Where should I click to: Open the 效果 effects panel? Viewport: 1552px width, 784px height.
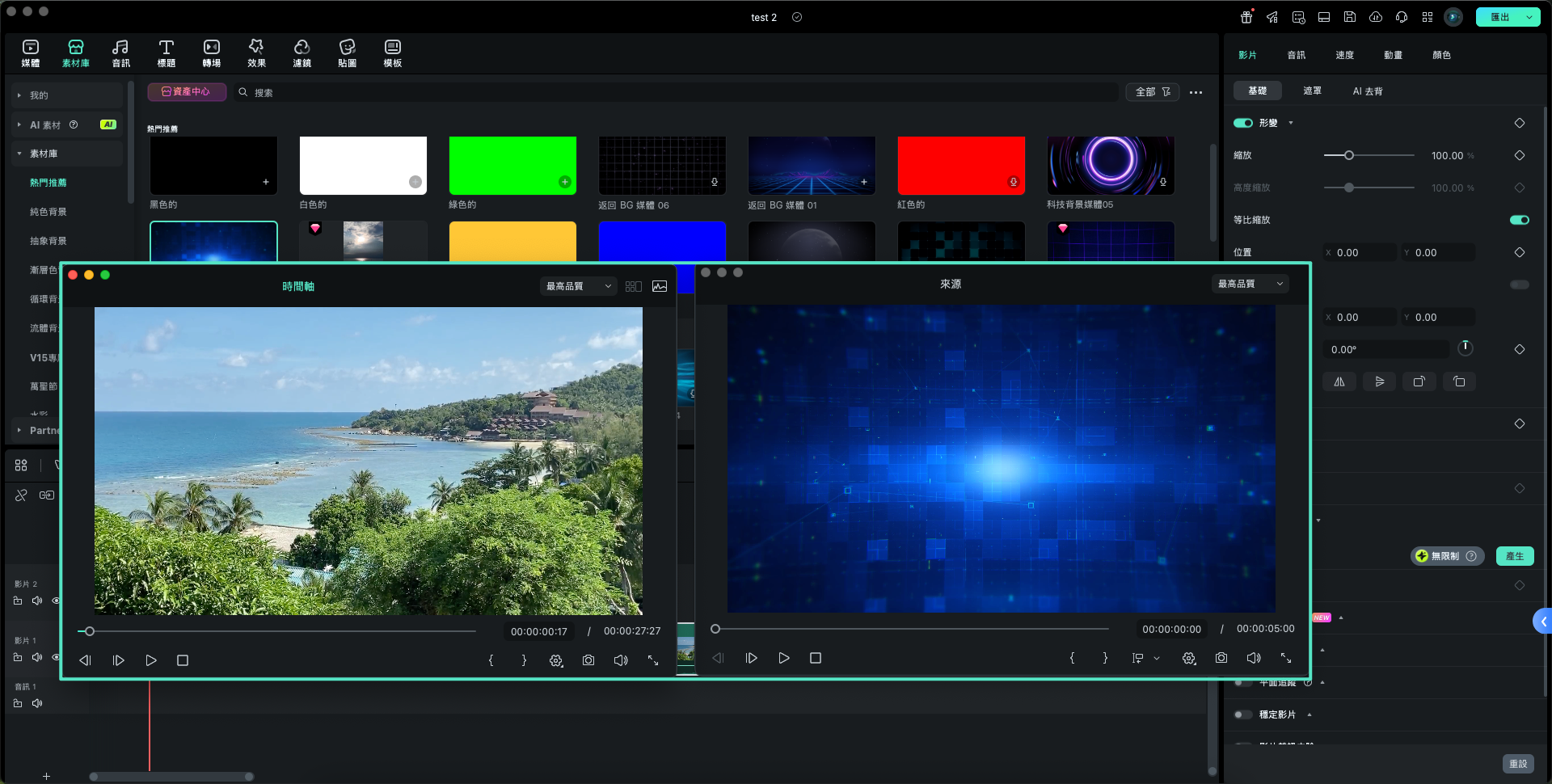pos(256,53)
